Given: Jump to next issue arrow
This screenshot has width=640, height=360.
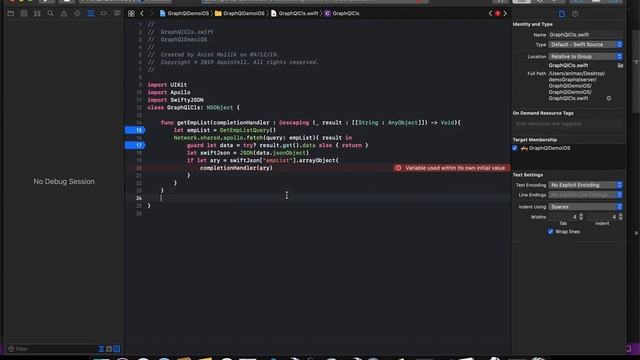Looking at the screenshot, I should point(505,13).
